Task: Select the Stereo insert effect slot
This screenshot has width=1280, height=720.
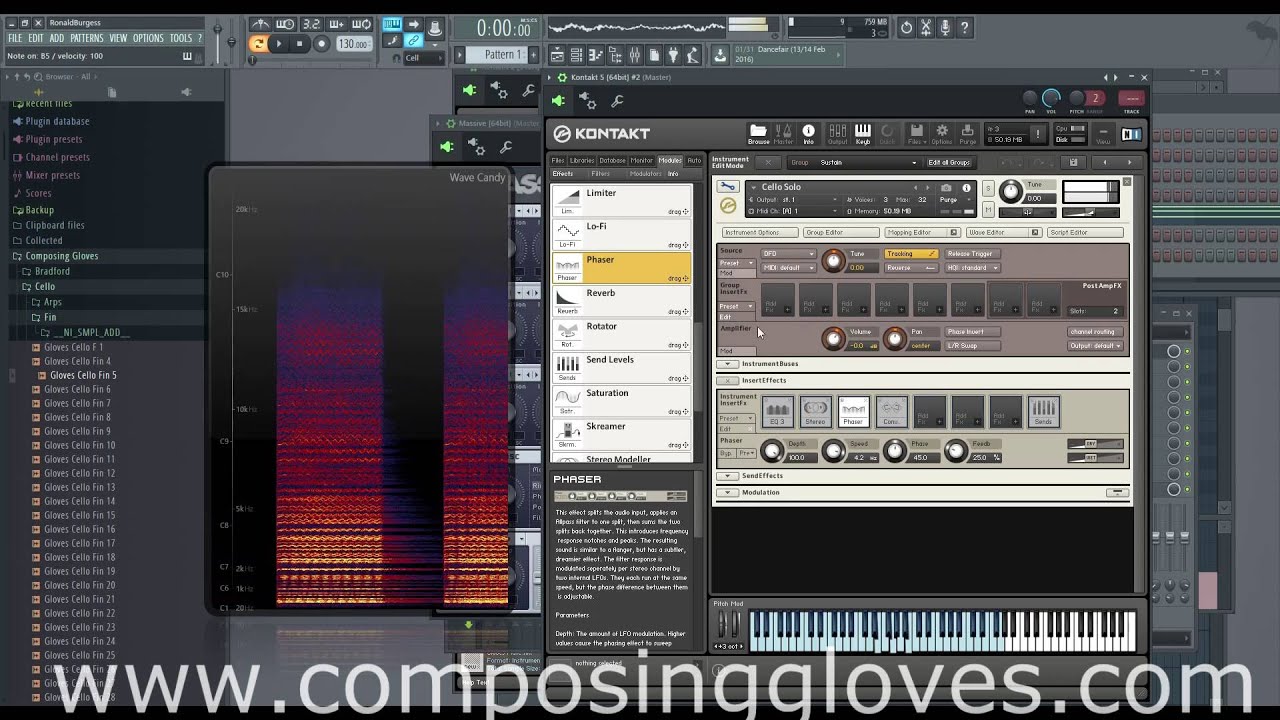Action: 815,411
